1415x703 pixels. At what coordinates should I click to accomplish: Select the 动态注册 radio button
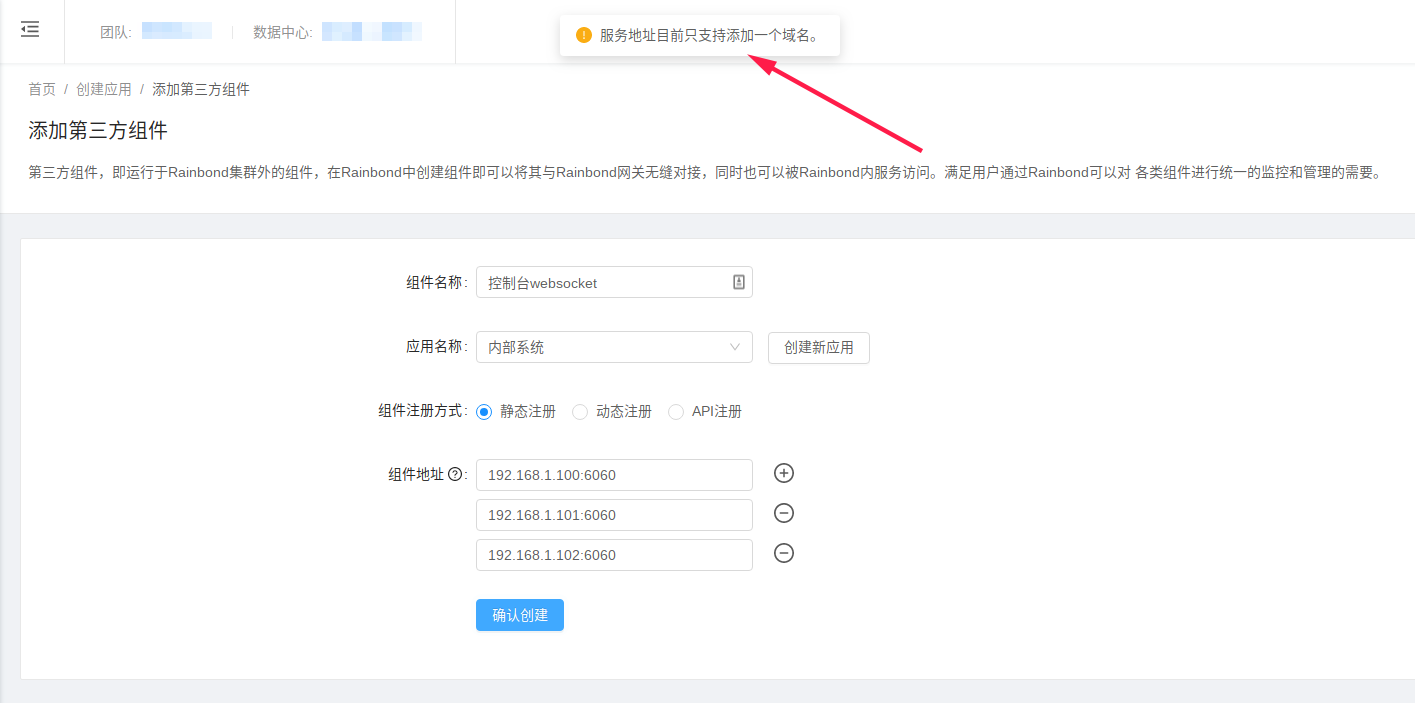tap(580, 411)
